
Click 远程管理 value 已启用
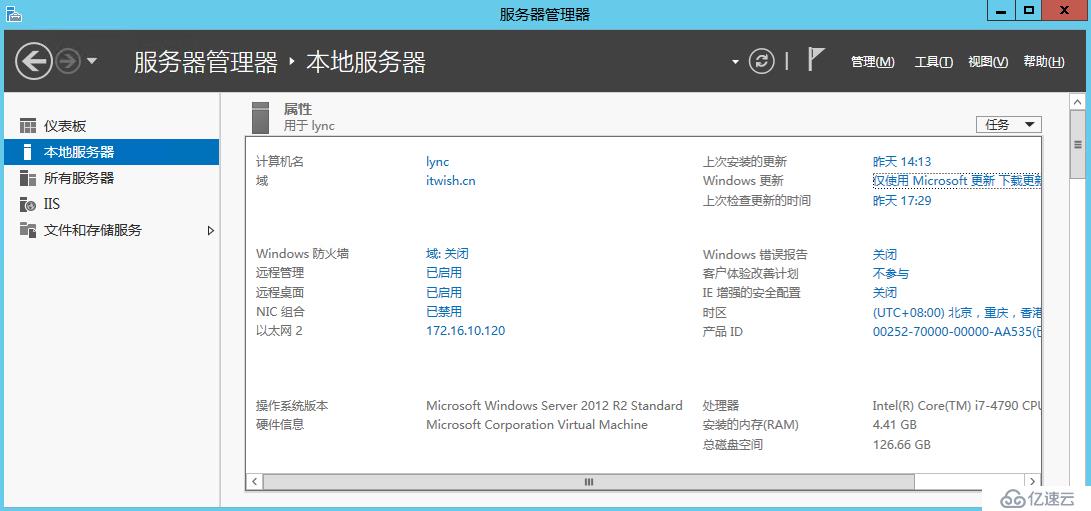tap(444, 273)
